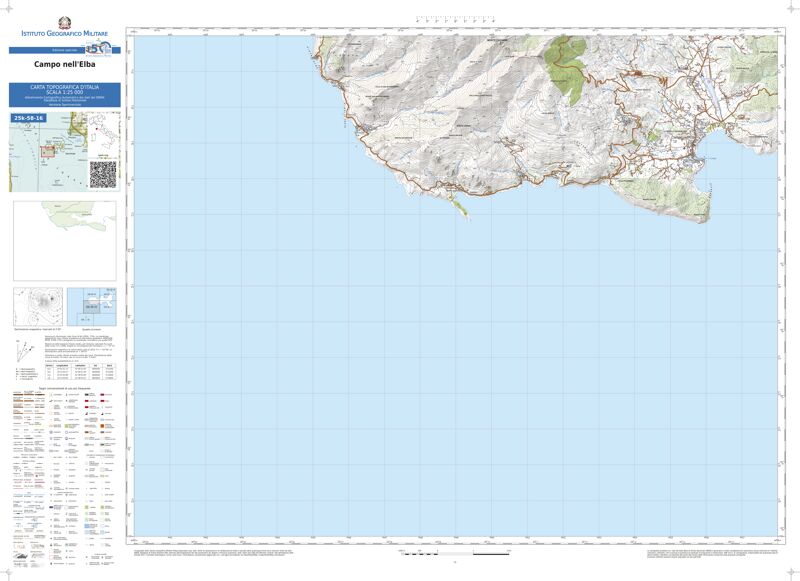Click the Campo nell'Elba map title
800x581 pixels.
[x=64, y=65]
